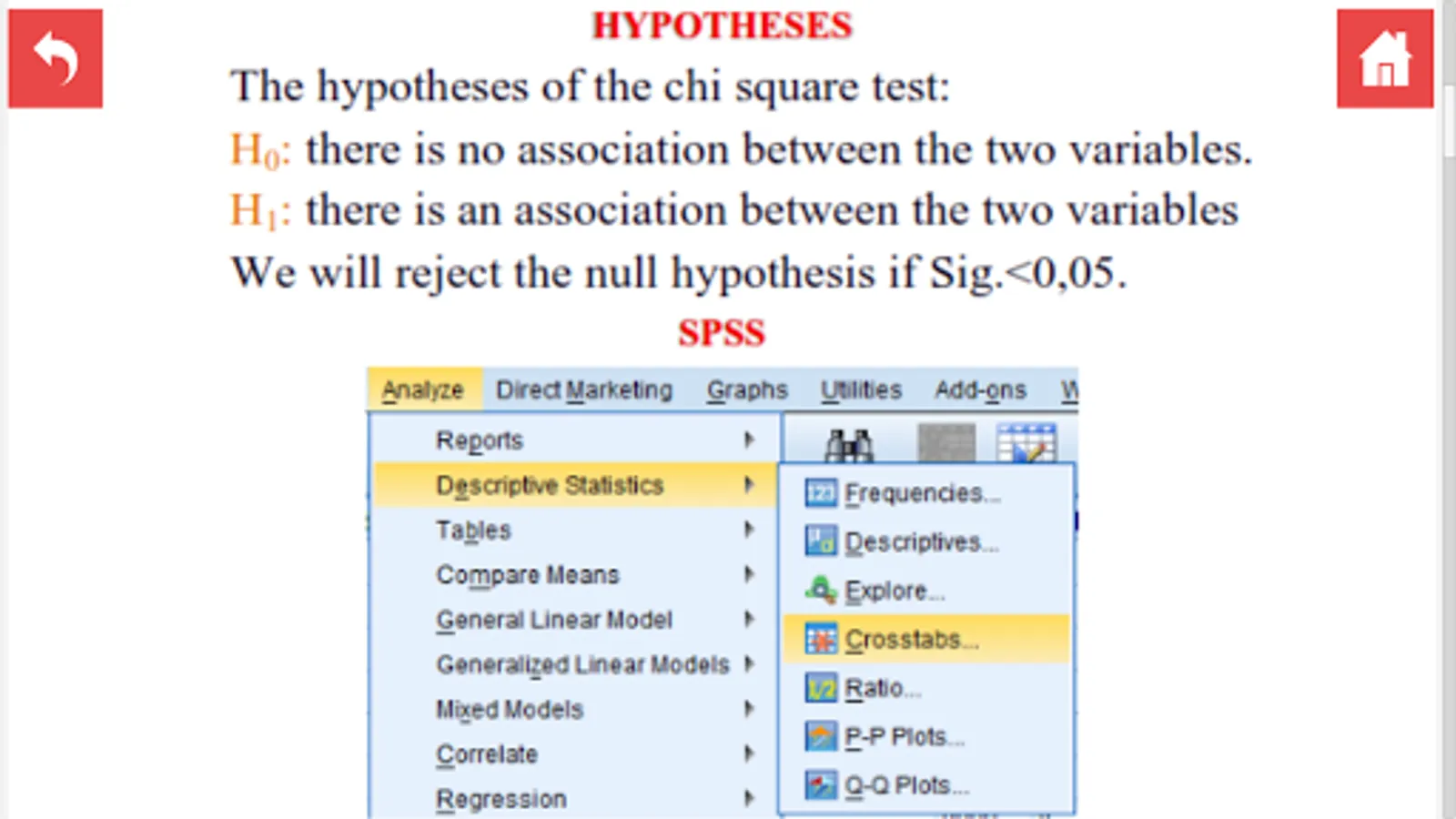Viewport: 1456px width, 819px height.
Task: Click the red SPSS heading
Action: click(722, 333)
